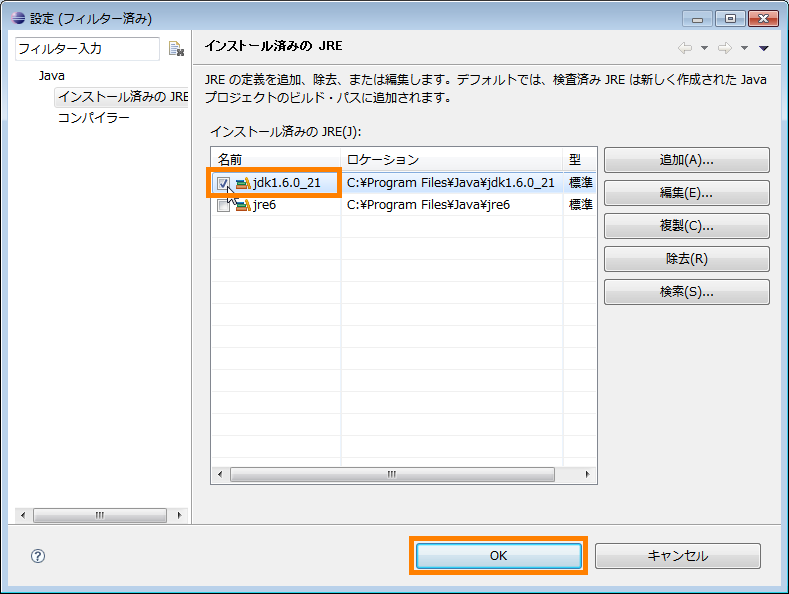Screen dimensions: 789x594
Task: Open the back history dropdown arrow
Action: pyautogui.click(x=704, y=48)
